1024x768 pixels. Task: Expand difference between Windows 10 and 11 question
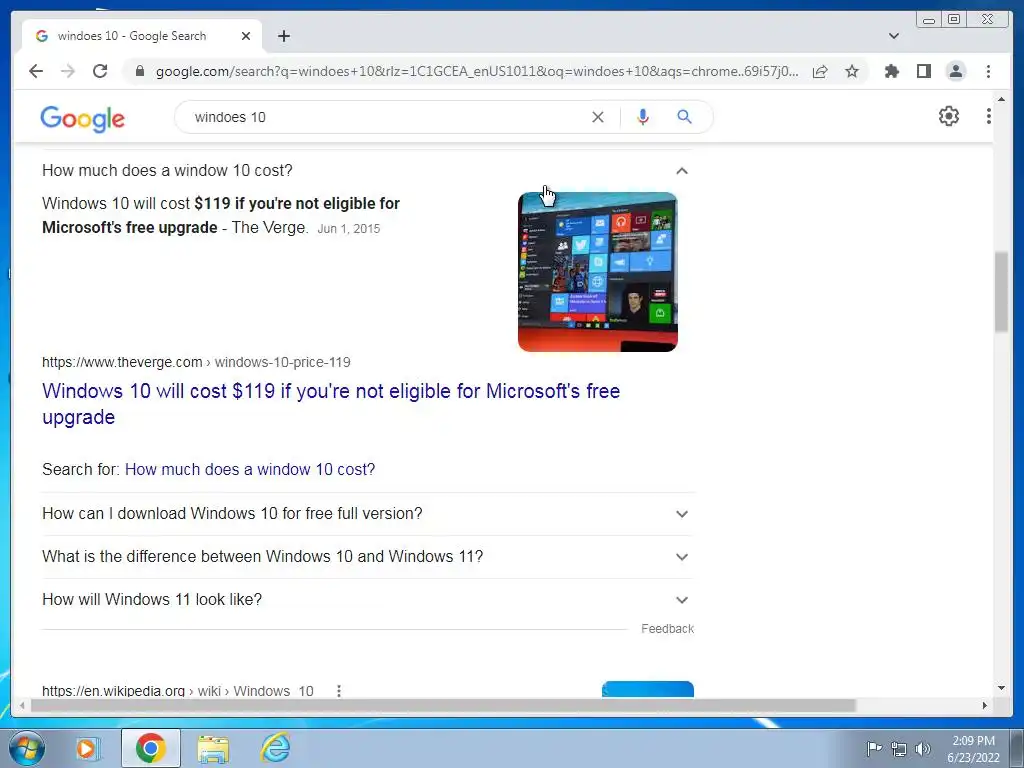pyautogui.click(x=367, y=557)
